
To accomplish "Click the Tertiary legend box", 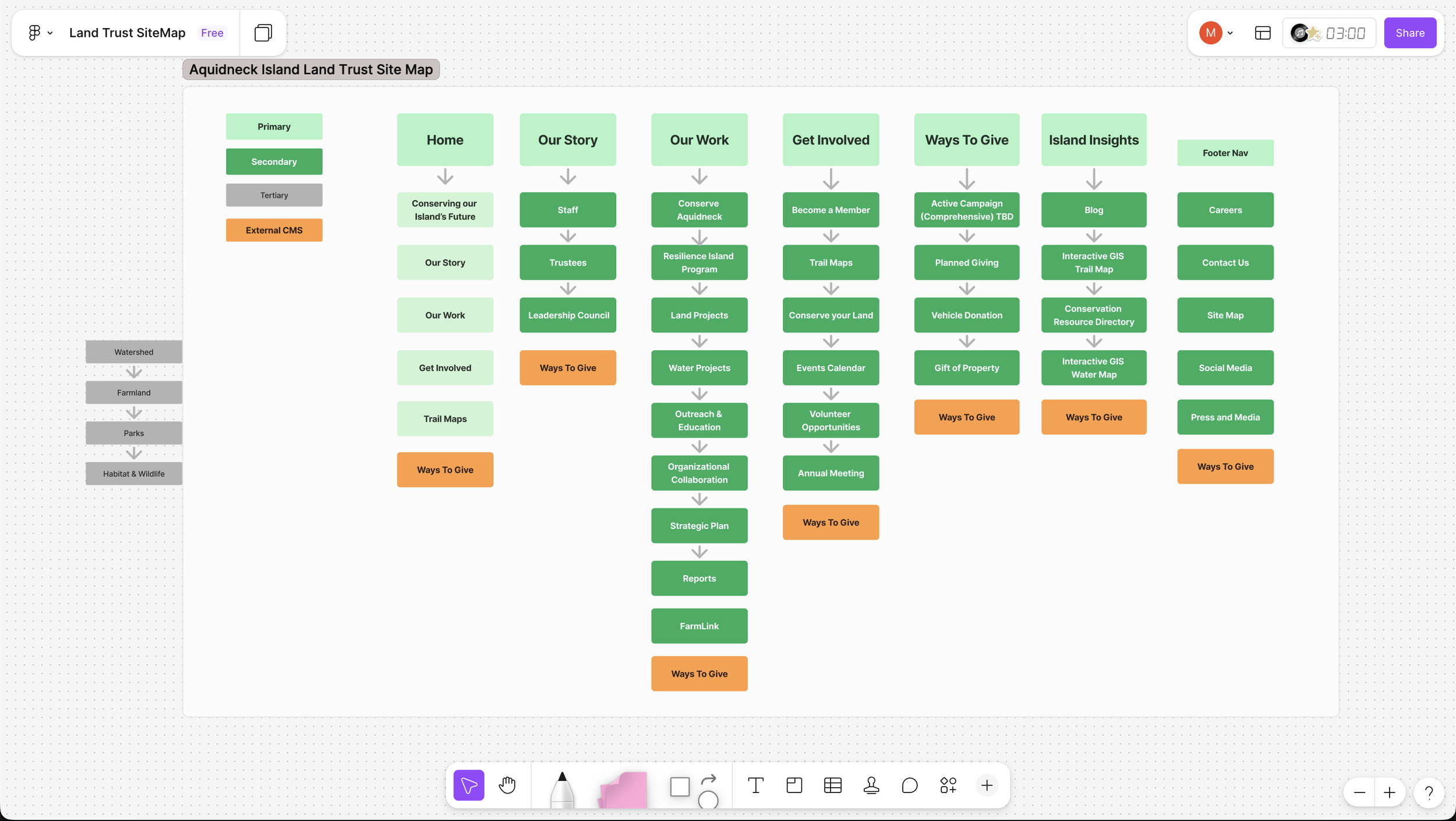I will [274, 195].
